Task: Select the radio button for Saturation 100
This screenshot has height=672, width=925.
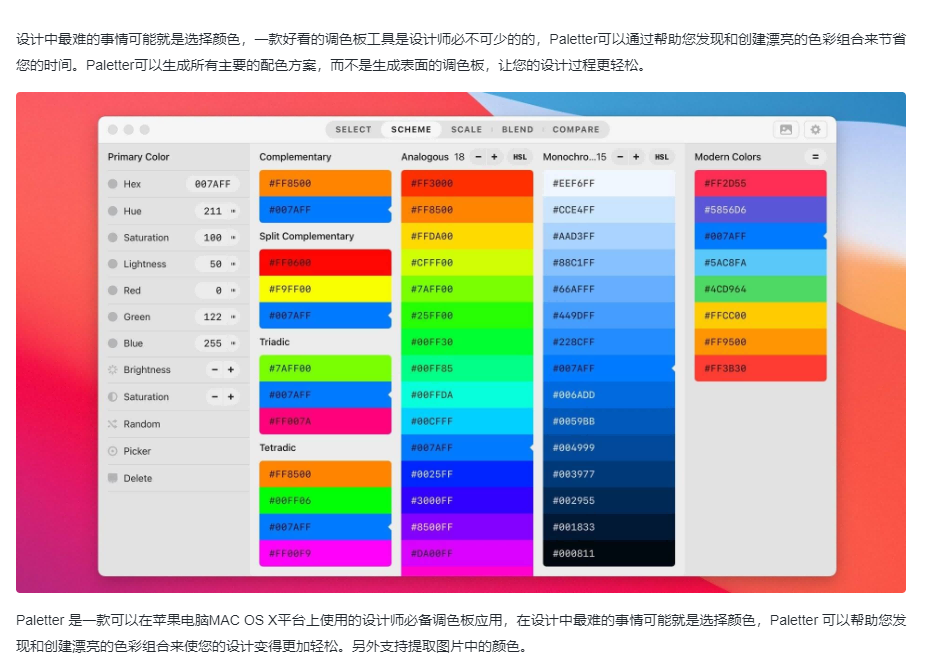Action: pyautogui.click(x=113, y=238)
